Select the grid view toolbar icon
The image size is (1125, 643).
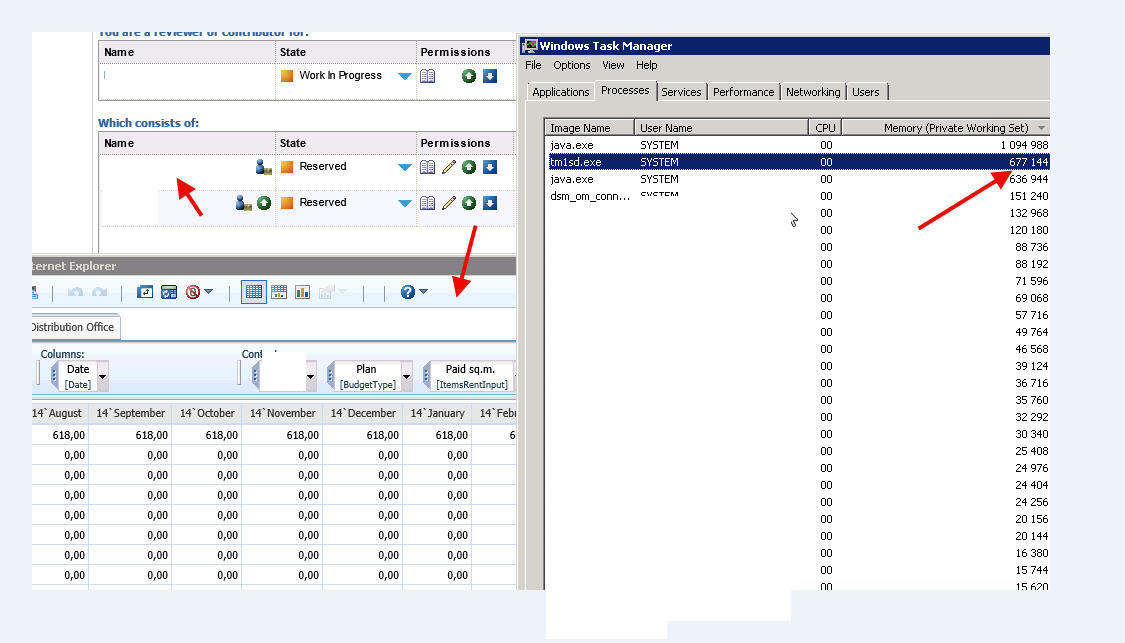254,292
